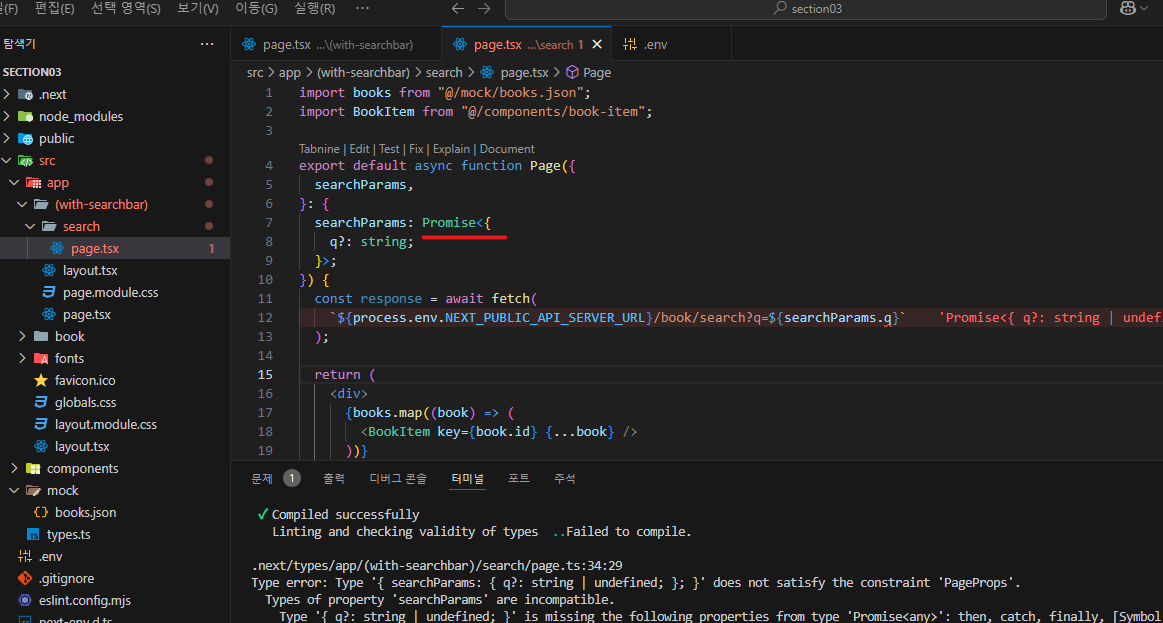The width and height of the screenshot is (1163, 623).
Task: Open the 선택 영역(S) menu
Action: 126,9
